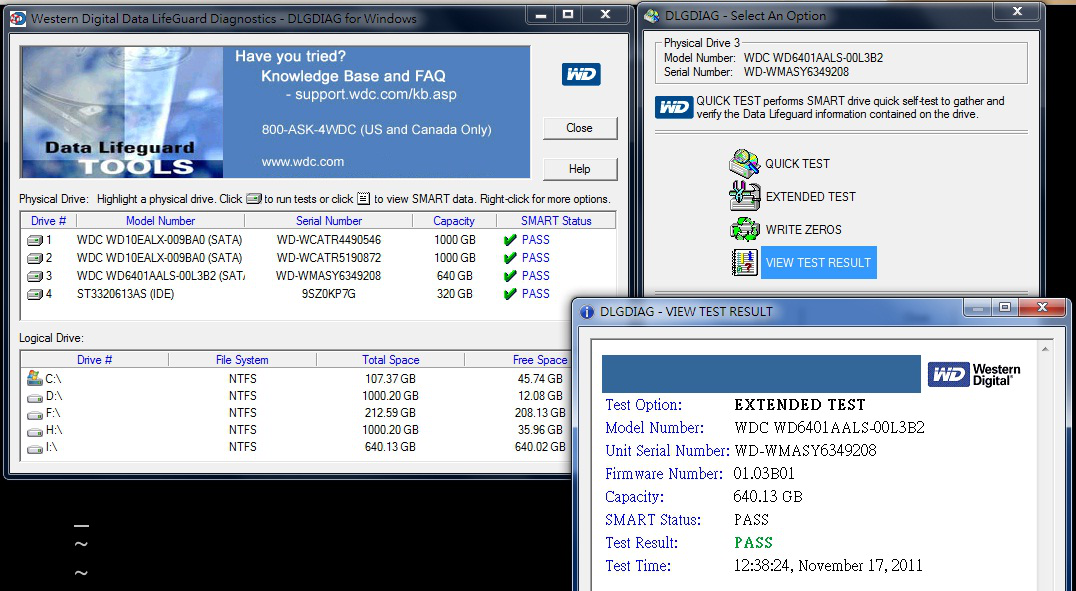Image resolution: width=1076 pixels, height=591 pixels.
Task: Select the ST3320613AS (IDE) drive row
Action: click(126, 294)
